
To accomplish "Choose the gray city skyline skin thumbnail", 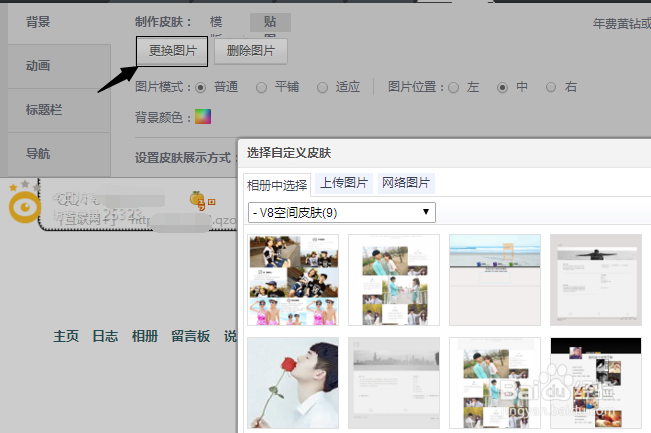I will pyautogui.click(x=394, y=383).
